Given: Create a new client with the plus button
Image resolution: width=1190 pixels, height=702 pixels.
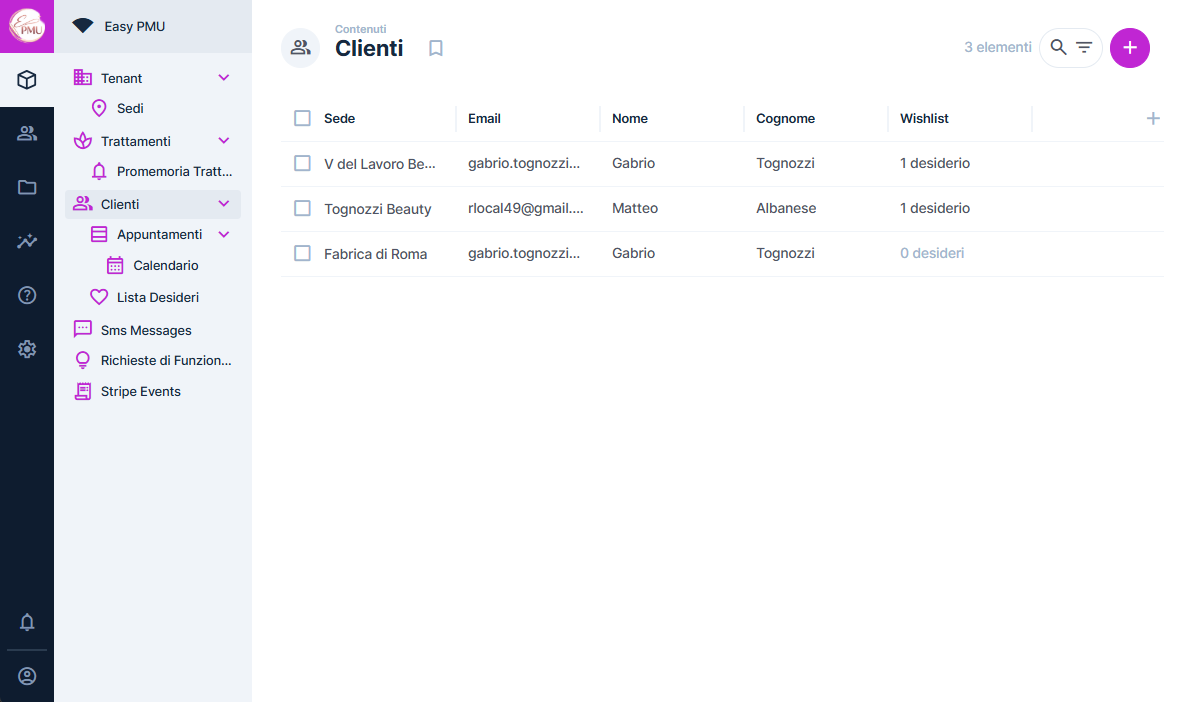Looking at the screenshot, I should point(1130,47).
